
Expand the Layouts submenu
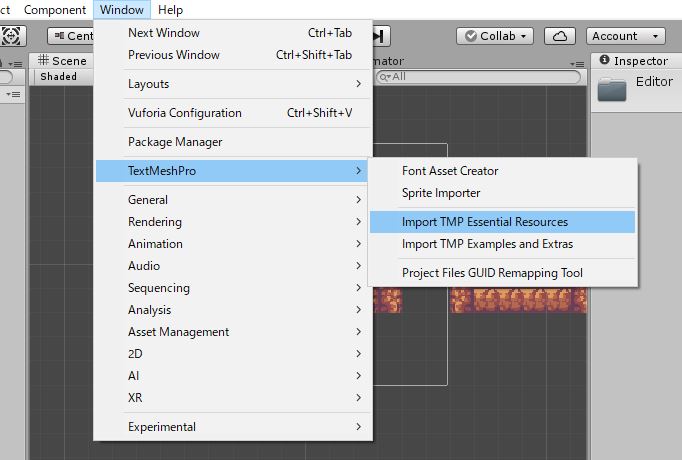[x=234, y=83]
